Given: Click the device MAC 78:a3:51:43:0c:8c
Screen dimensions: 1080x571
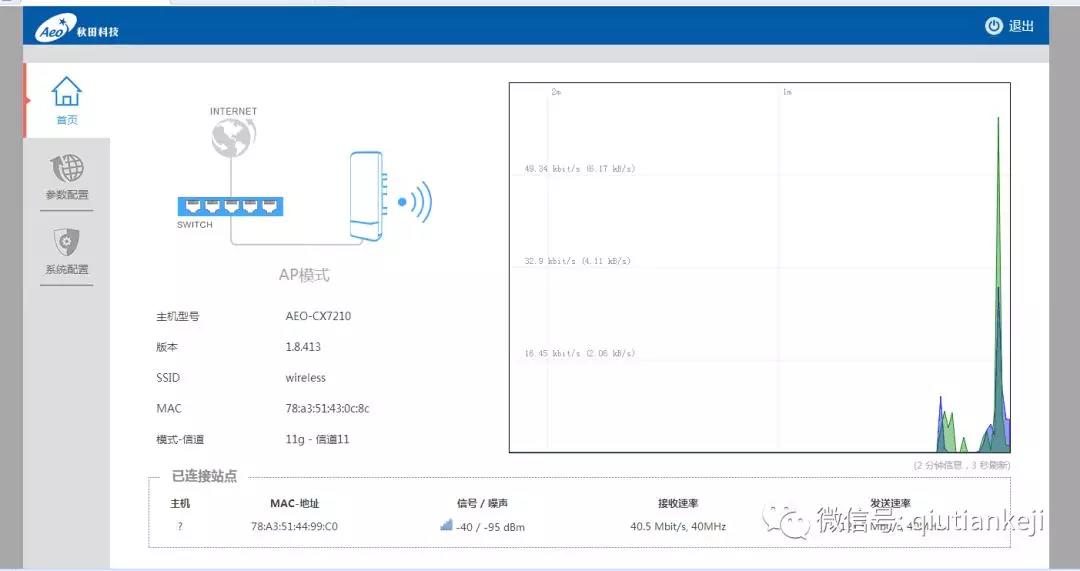Looking at the screenshot, I should pyautogui.click(x=327, y=409).
